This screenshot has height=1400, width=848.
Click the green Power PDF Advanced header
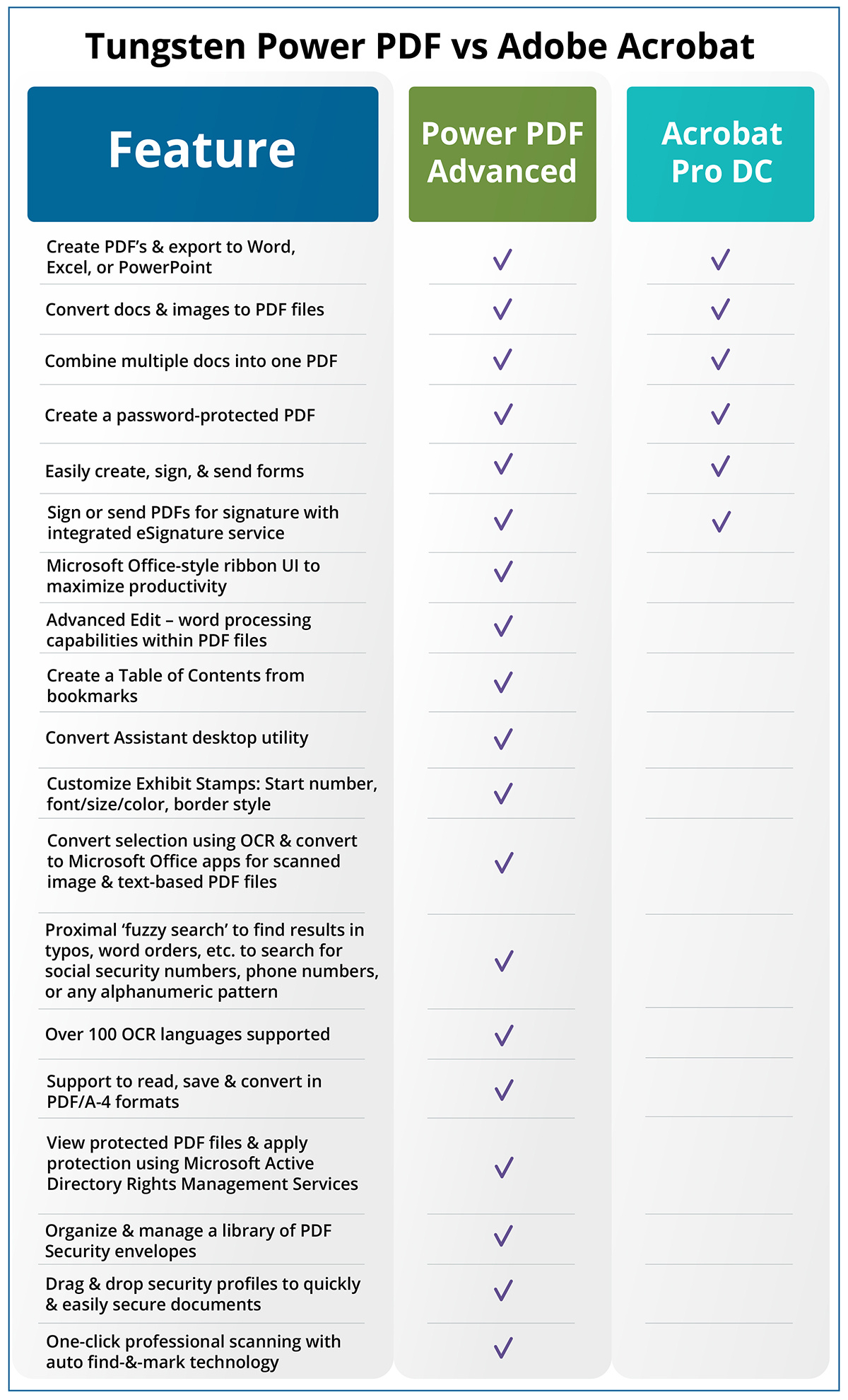click(x=502, y=154)
